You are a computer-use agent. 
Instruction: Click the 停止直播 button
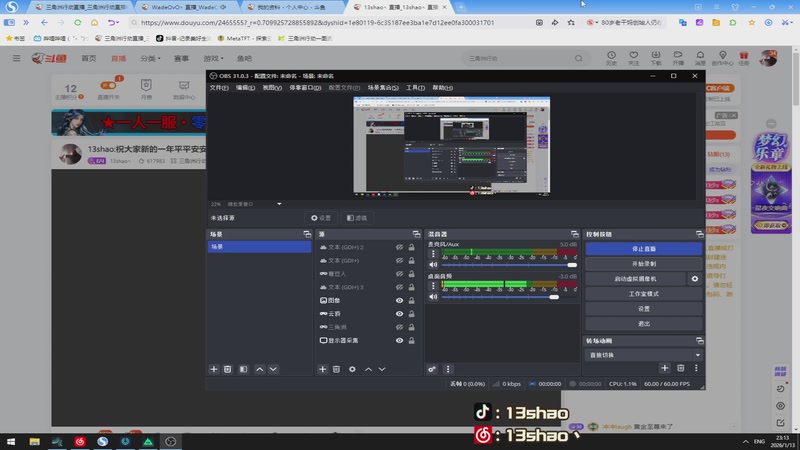[643, 249]
